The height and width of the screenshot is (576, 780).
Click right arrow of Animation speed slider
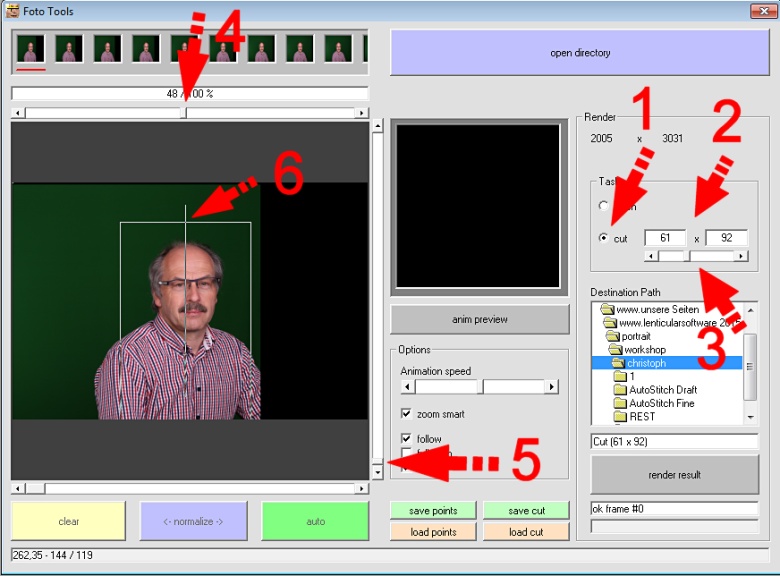(x=552, y=387)
